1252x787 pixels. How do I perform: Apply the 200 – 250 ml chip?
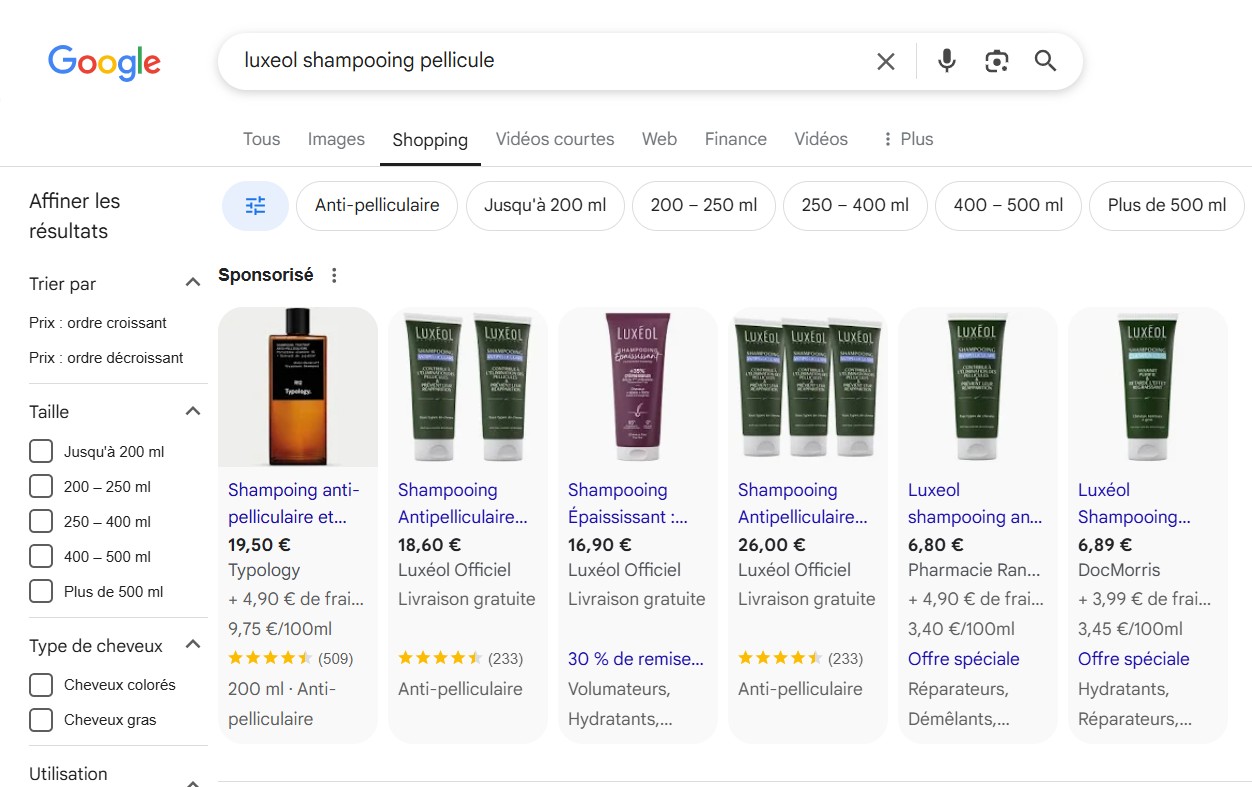tap(704, 206)
